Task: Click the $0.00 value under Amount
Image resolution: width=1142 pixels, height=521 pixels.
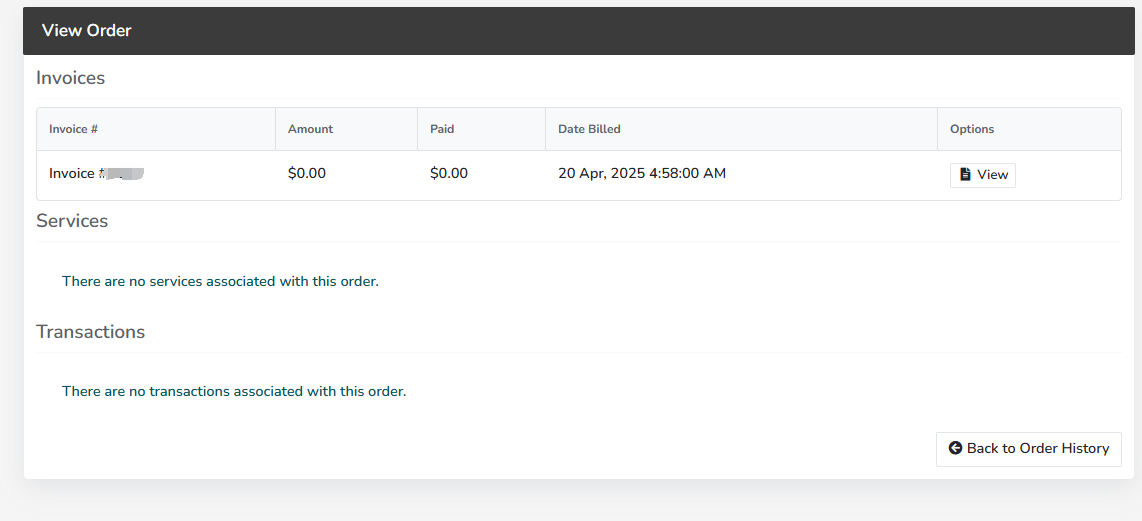Action: 307,173
